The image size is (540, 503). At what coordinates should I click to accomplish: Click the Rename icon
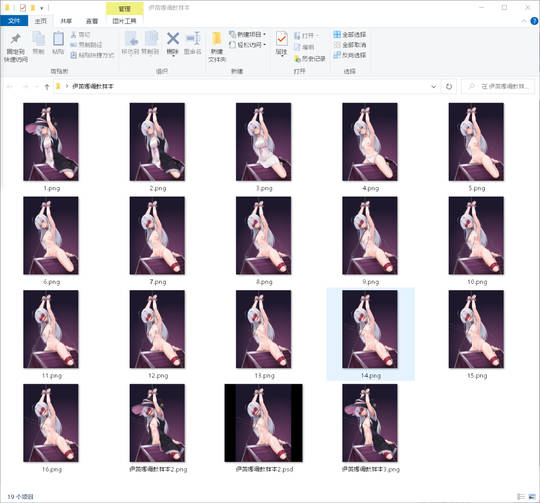(193, 39)
